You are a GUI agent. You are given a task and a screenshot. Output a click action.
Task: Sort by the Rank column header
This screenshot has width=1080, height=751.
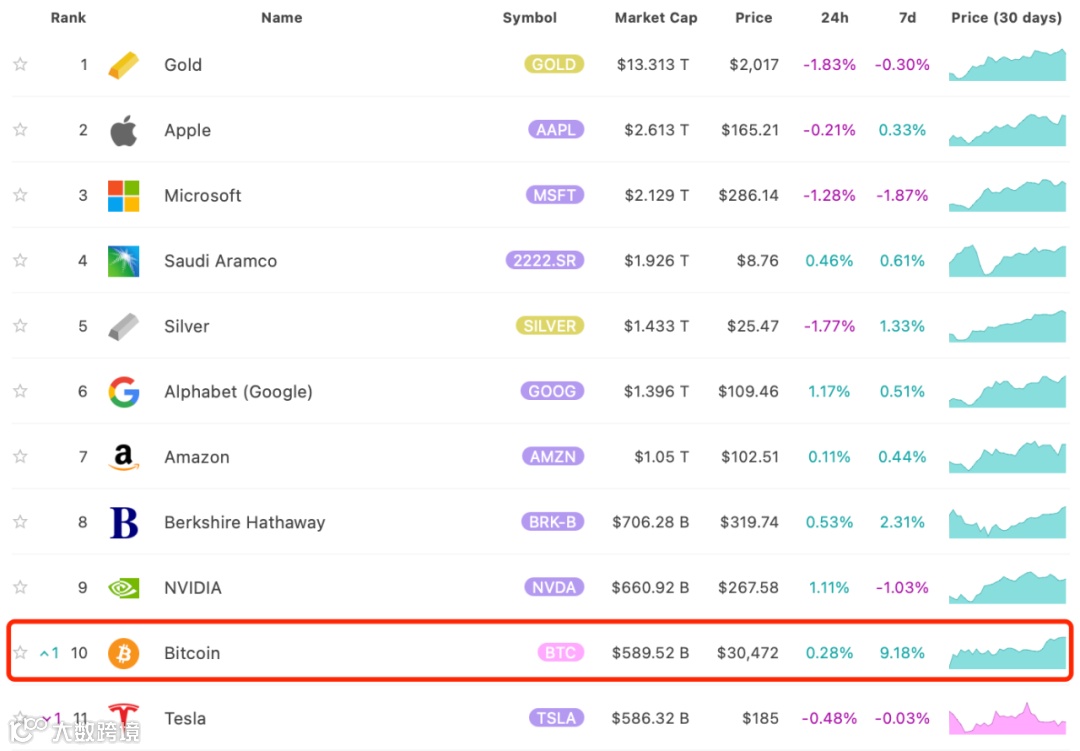pos(68,18)
